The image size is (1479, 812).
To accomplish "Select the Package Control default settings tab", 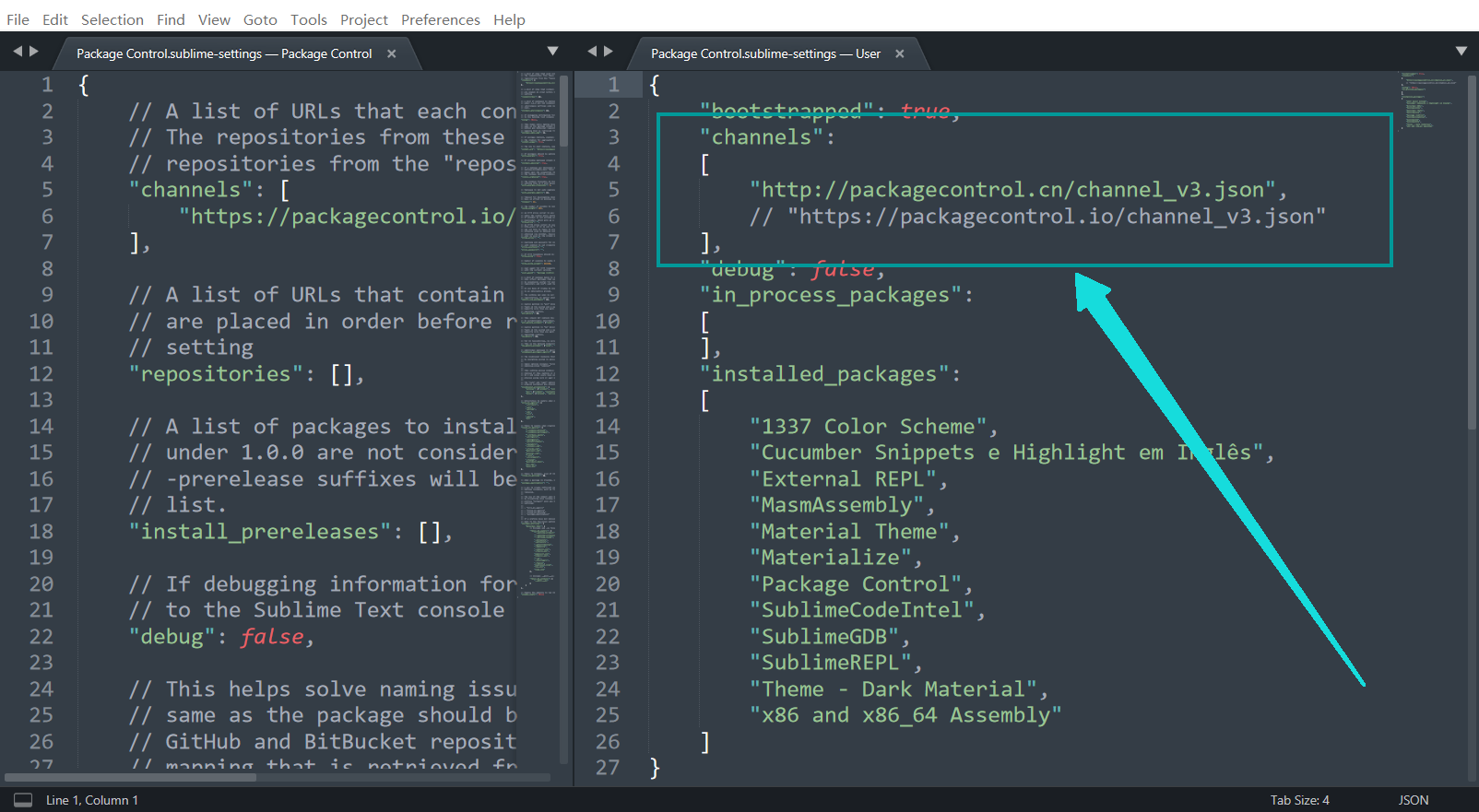I will [x=224, y=53].
